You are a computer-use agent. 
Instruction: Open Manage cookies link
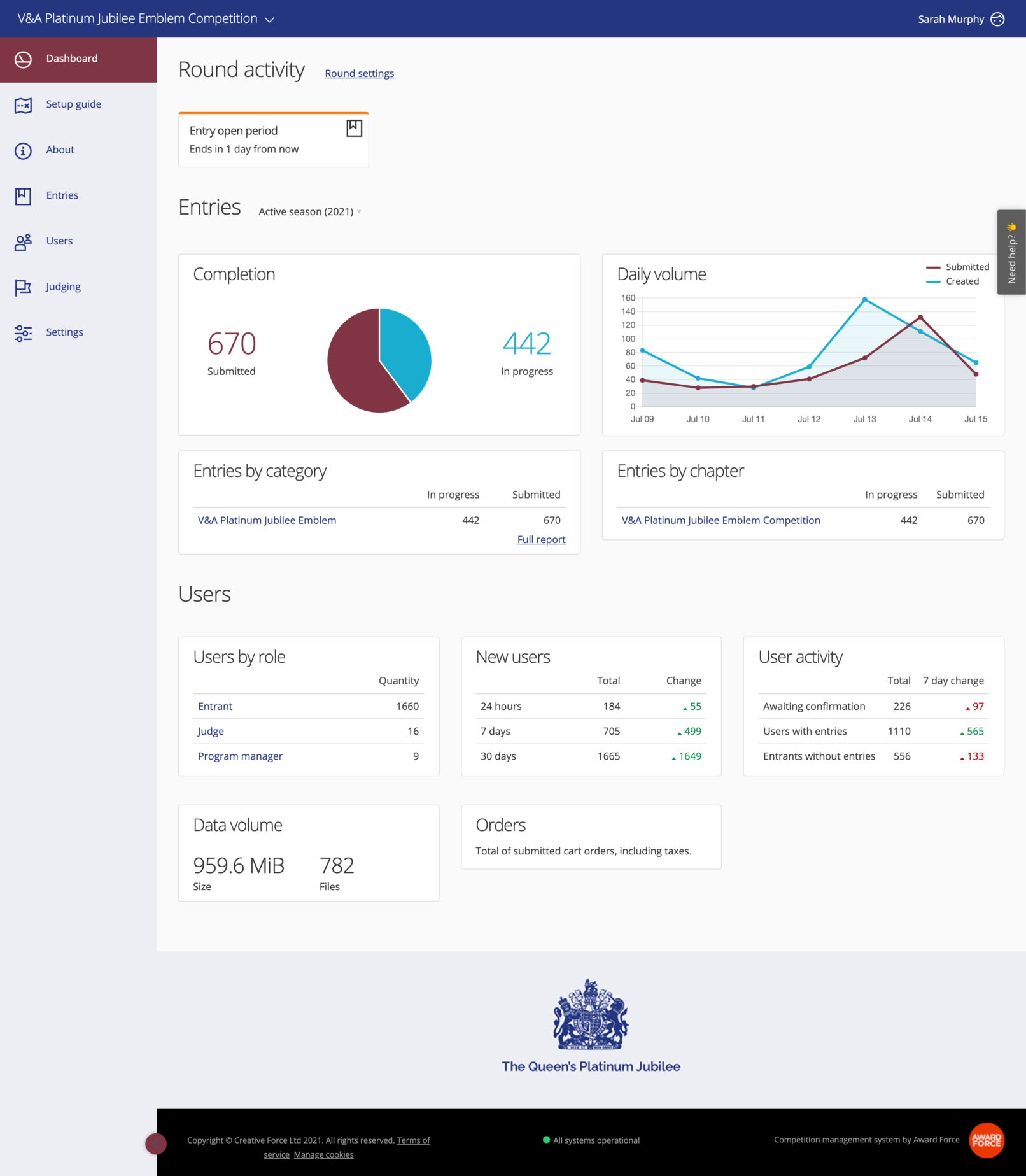point(323,1154)
